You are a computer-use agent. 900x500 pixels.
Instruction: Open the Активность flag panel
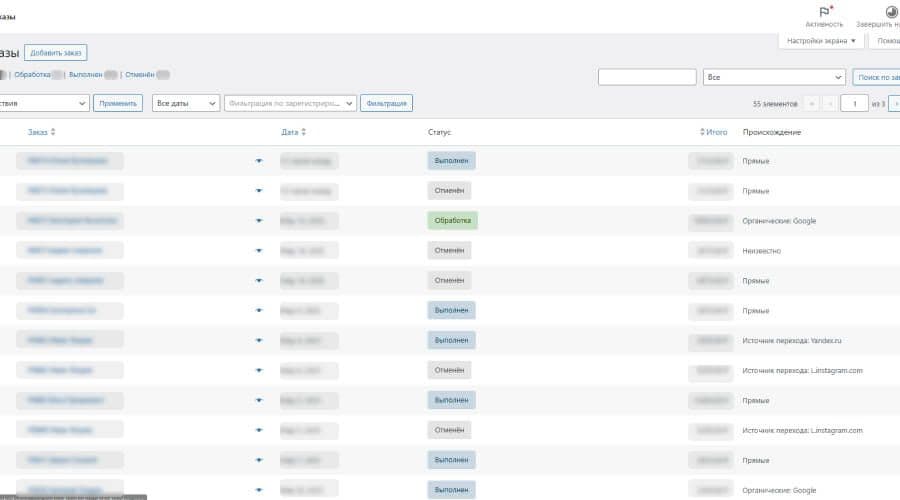(824, 14)
